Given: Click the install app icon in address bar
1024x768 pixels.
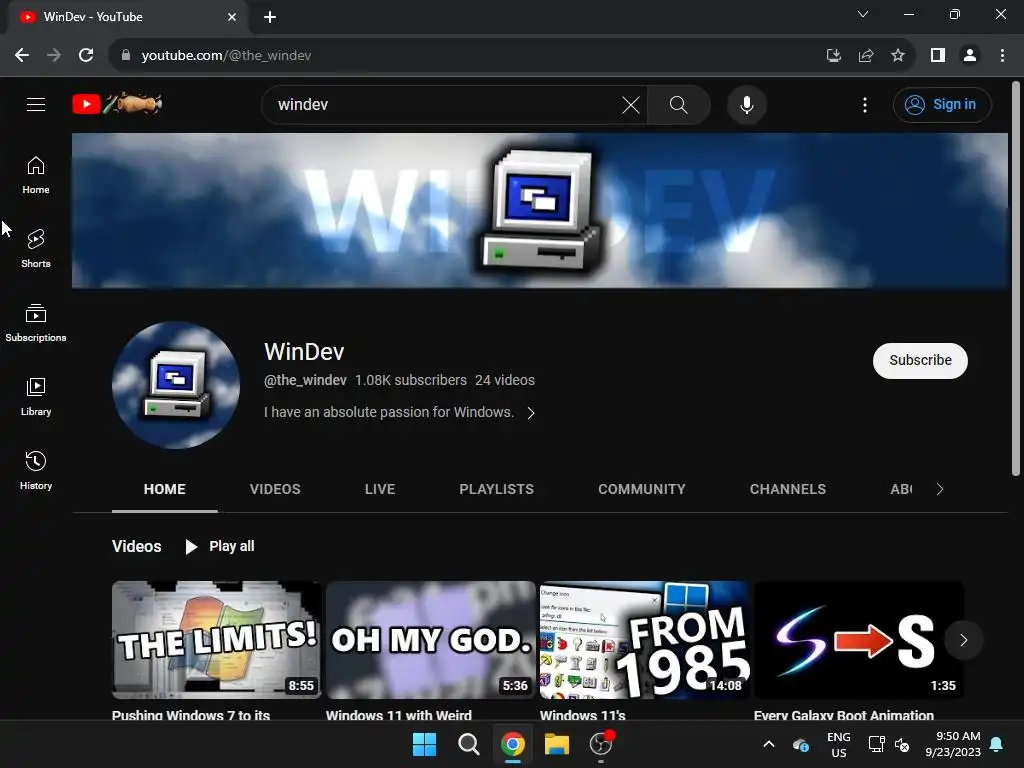Looking at the screenshot, I should point(833,56).
